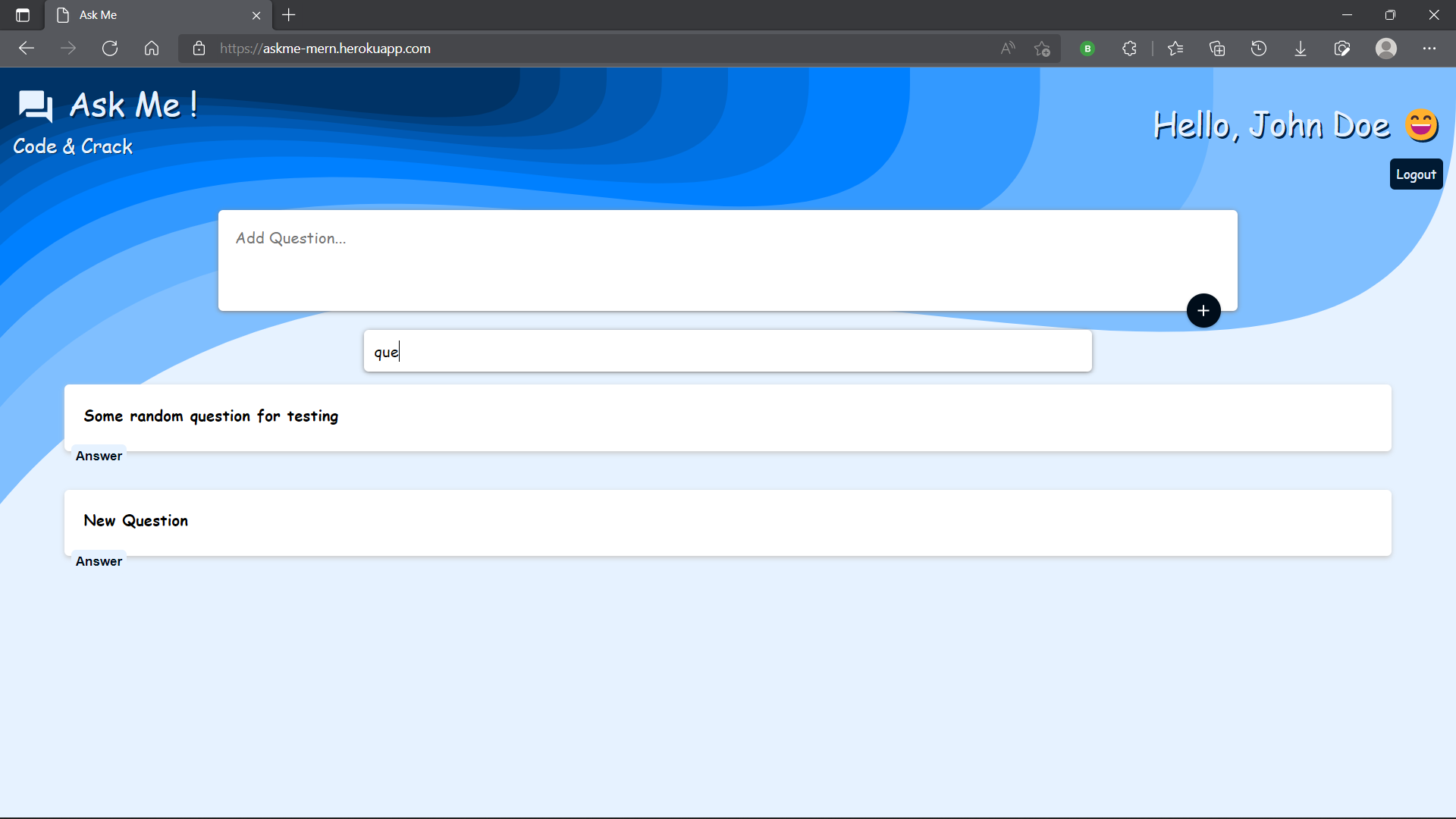Screen dimensions: 1456x819
Task: Open the browser settings ellipsis menu
Action: (x=1429, y=49)
